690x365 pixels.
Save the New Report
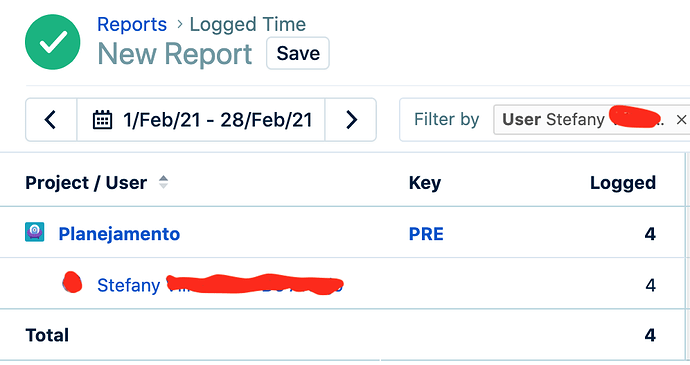pyautogui.click(x=298, y=53)
